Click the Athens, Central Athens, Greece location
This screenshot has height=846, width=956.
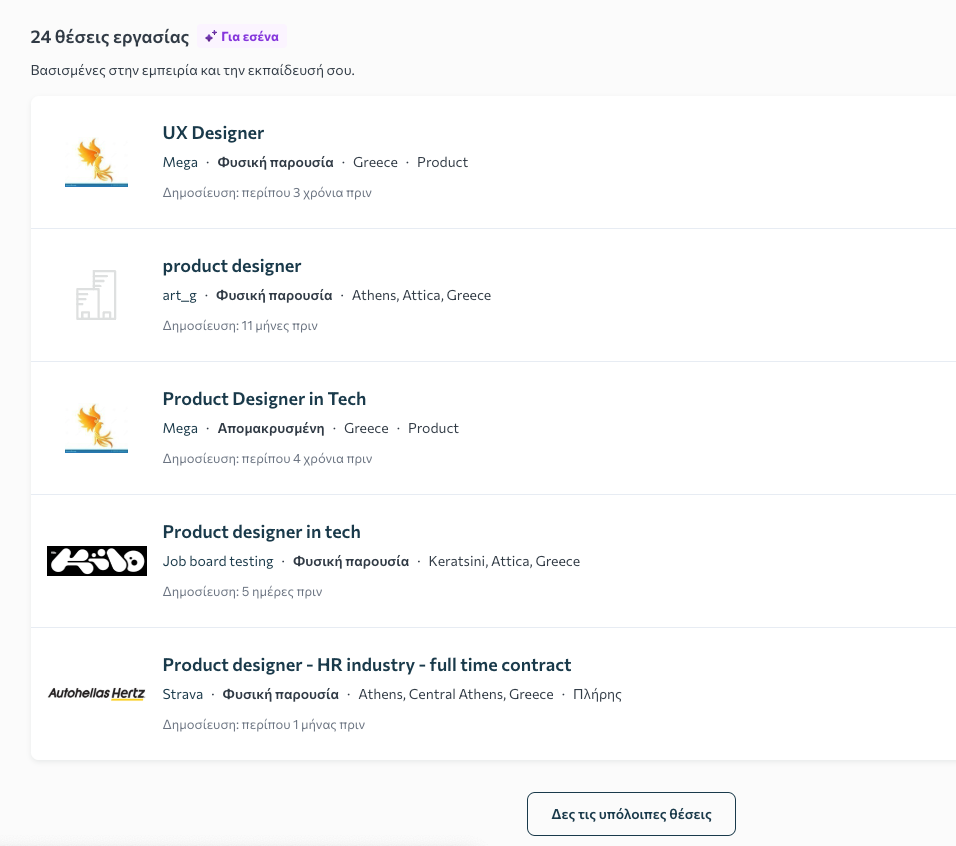tap(456, 694)
